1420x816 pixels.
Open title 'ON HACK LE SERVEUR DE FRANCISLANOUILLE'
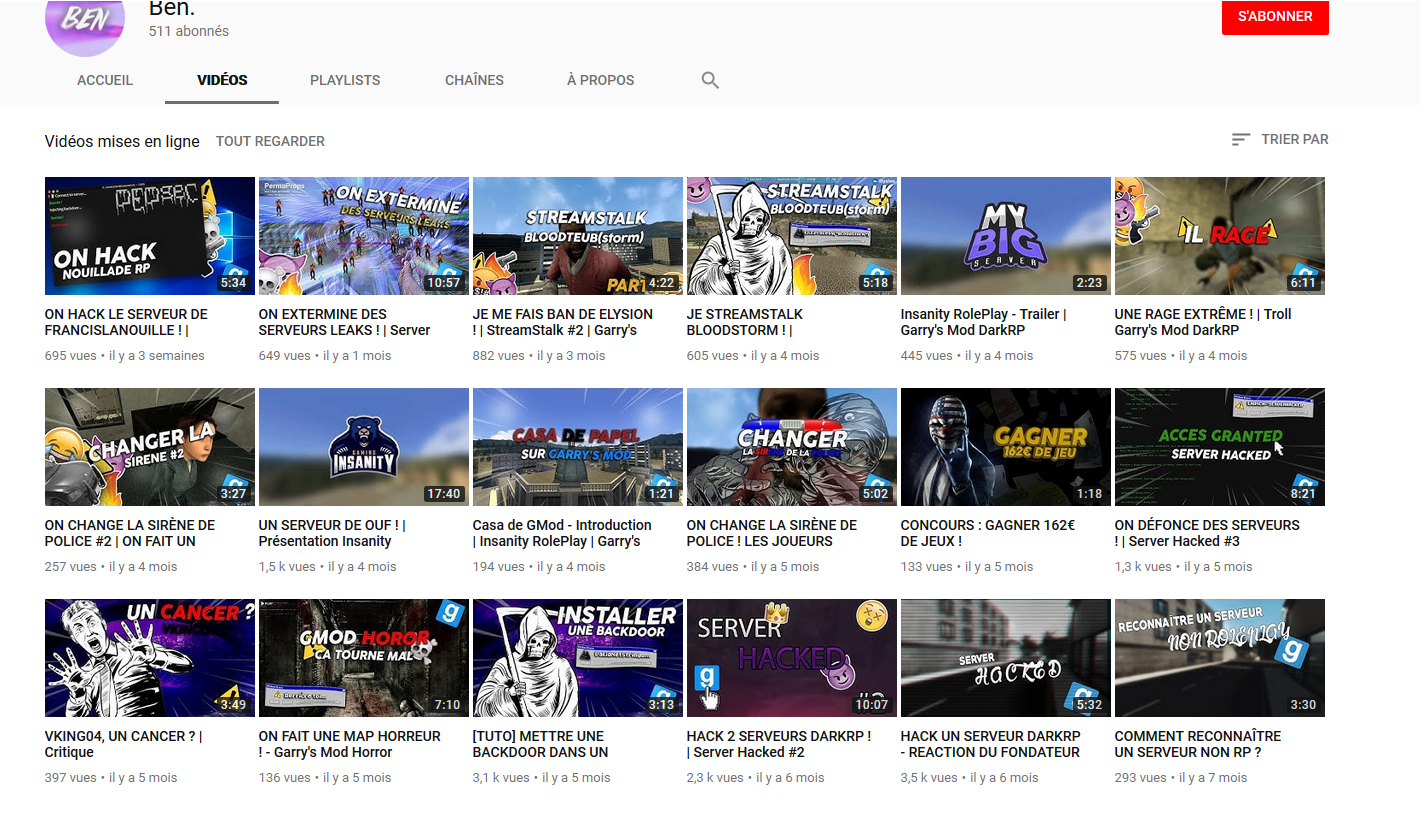tap(127, 322)
